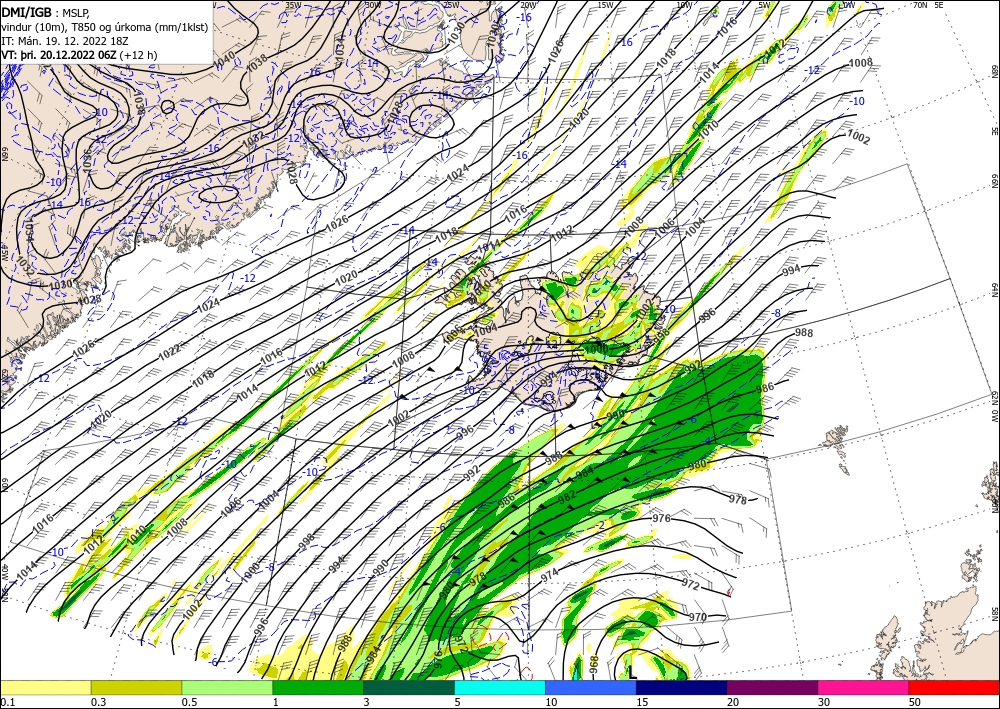Click the "968" isobar label

pos(594,664)
